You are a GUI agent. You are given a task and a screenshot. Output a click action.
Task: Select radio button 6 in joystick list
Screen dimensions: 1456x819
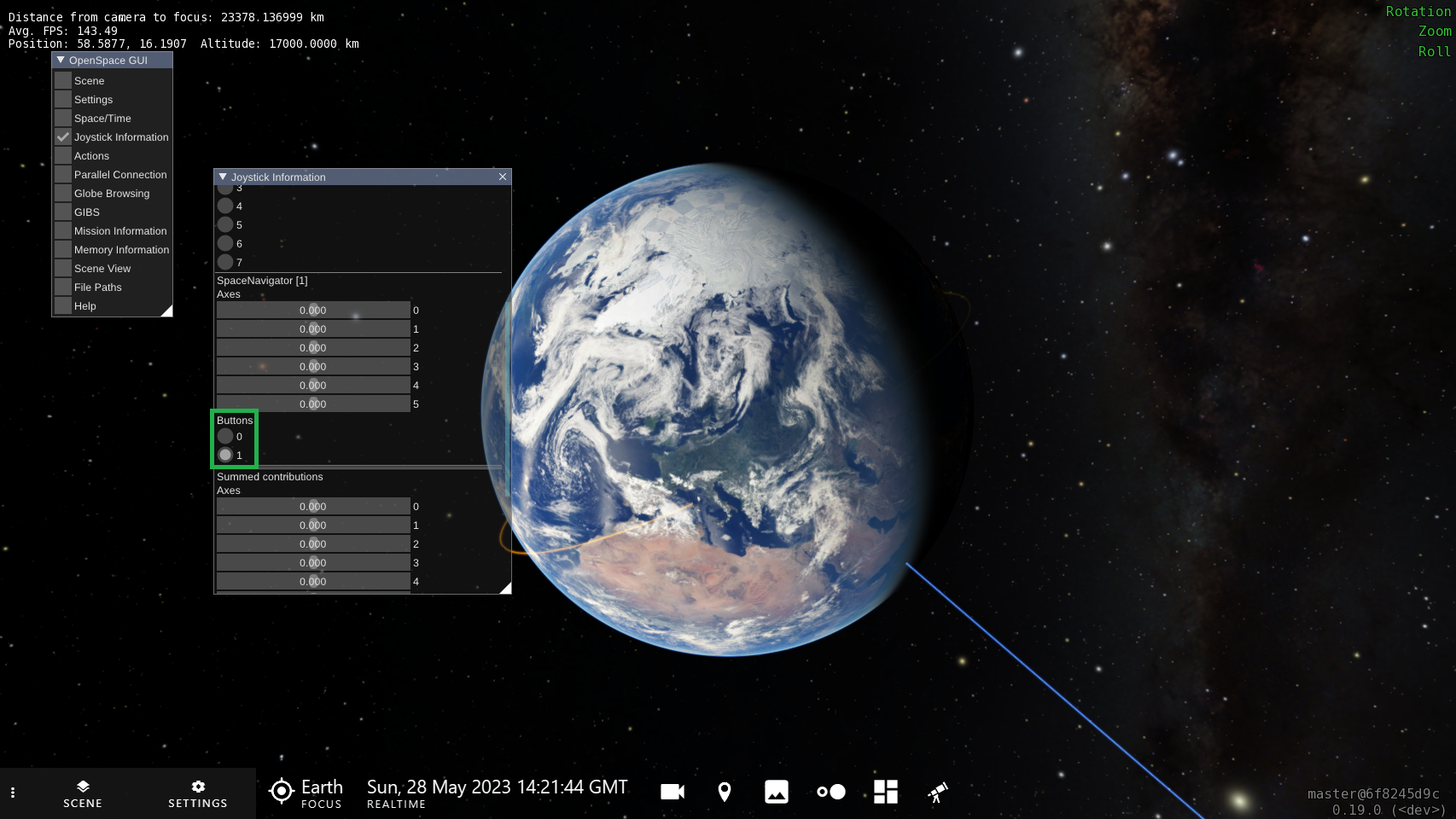tap(225, 243)
